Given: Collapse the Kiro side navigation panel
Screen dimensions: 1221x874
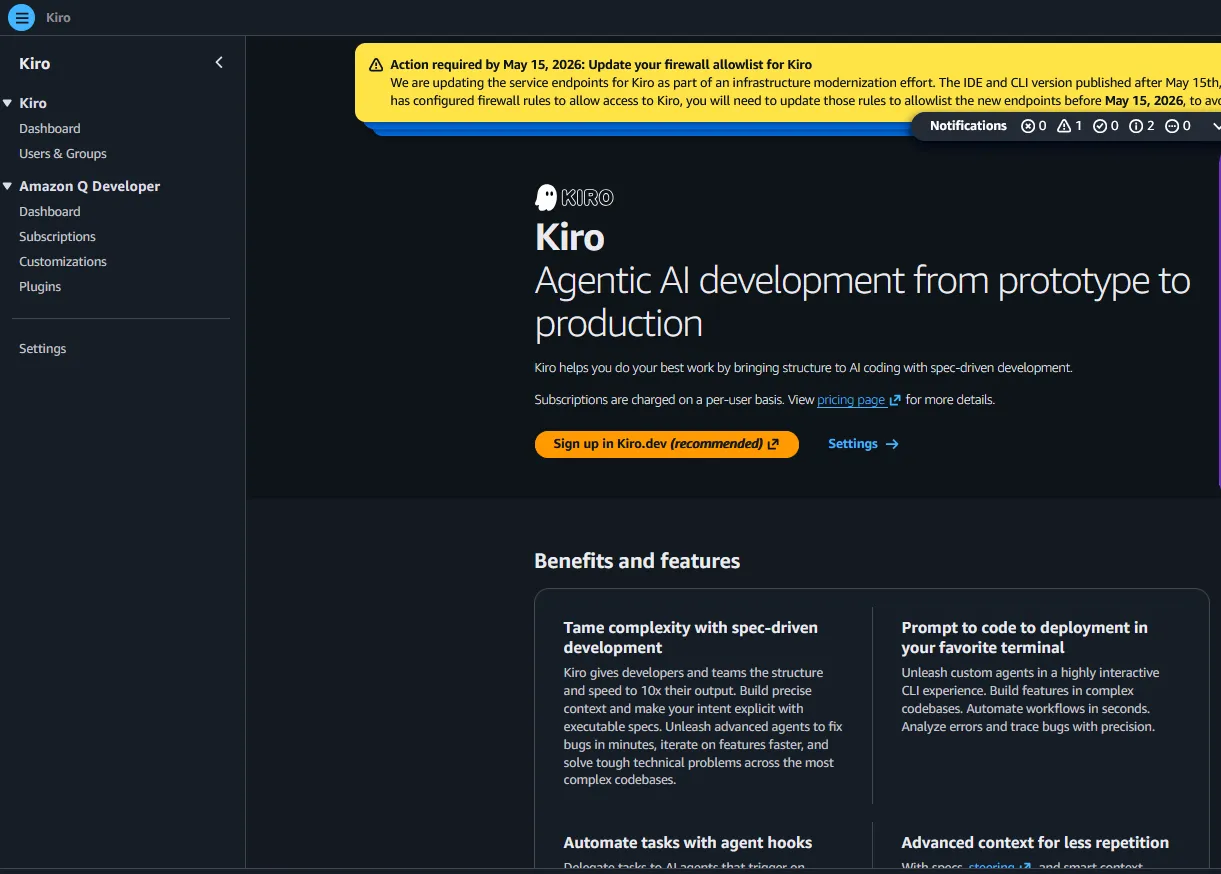Looking at the screenshot, I should [219, 63].
